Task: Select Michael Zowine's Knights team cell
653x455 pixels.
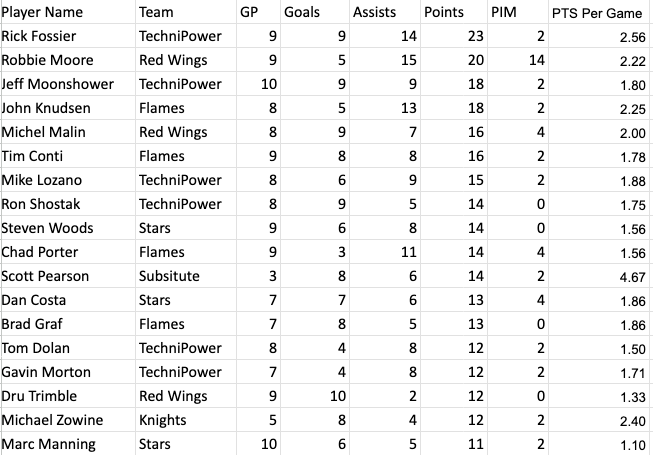Action: pyautogui.click(x=186, y=420)
